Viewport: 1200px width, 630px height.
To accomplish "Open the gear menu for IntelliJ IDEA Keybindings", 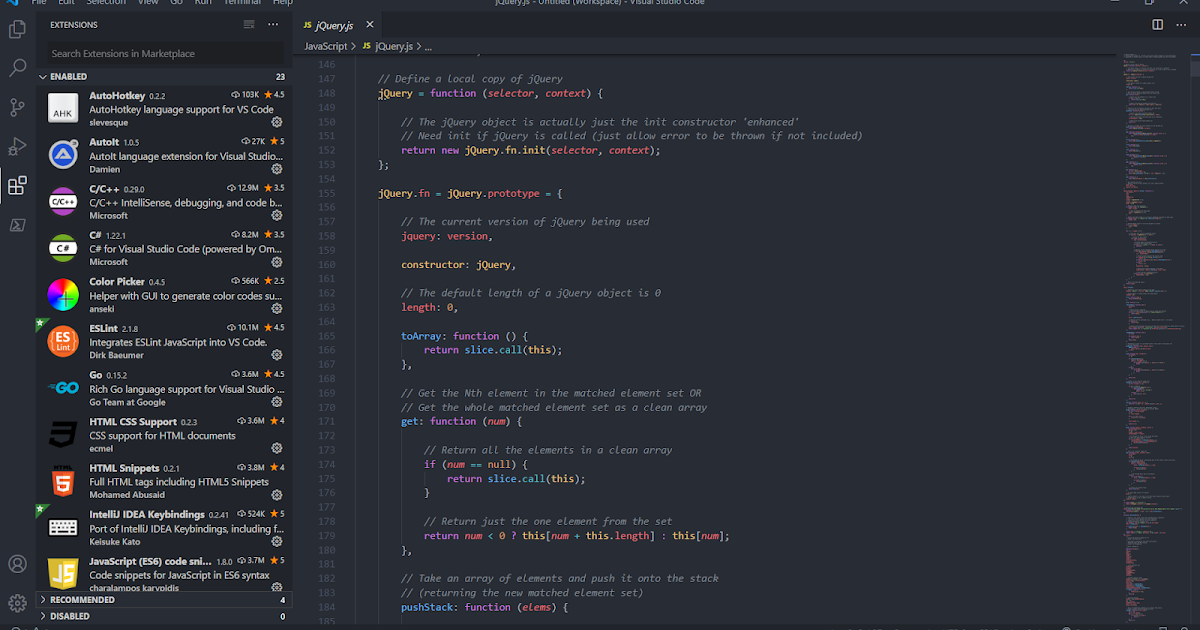I will pyautogui.click(x=277, y=541).
